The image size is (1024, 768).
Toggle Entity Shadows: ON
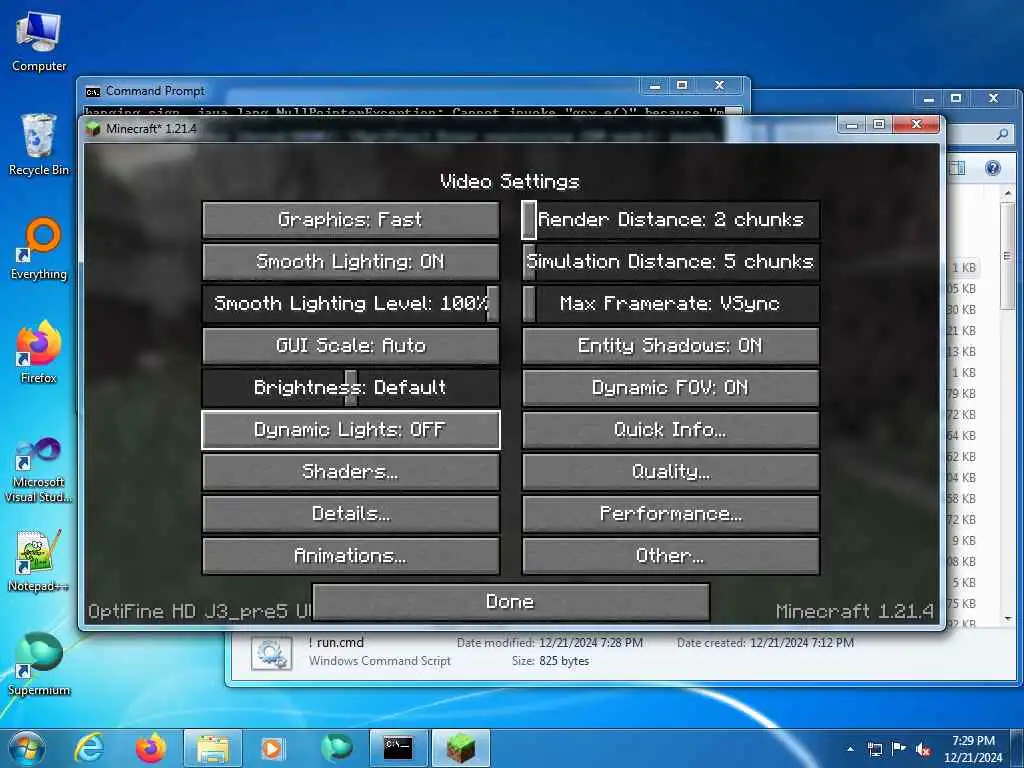(671, 345)
